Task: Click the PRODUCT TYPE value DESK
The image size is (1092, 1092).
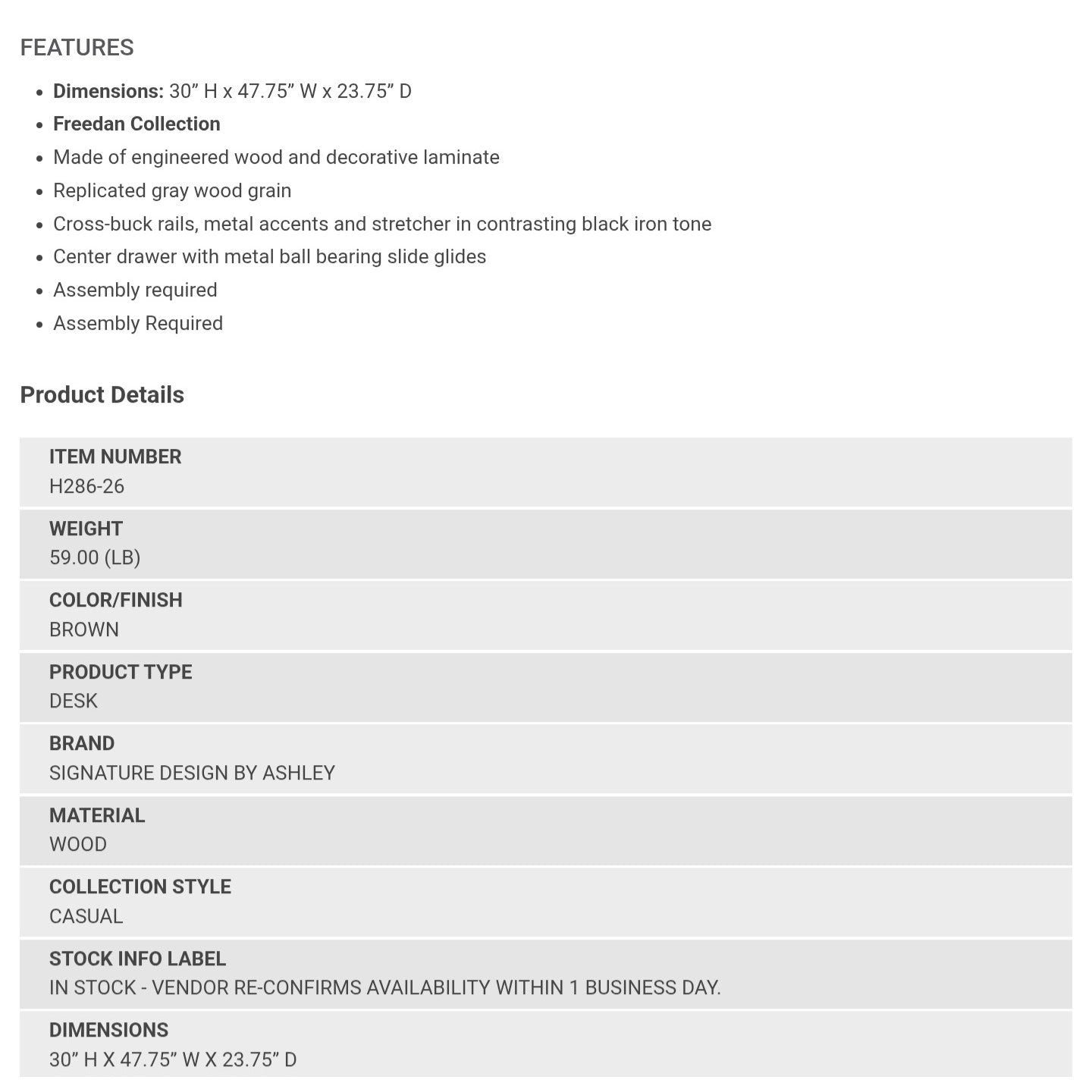Action: [x=74, y=701]
